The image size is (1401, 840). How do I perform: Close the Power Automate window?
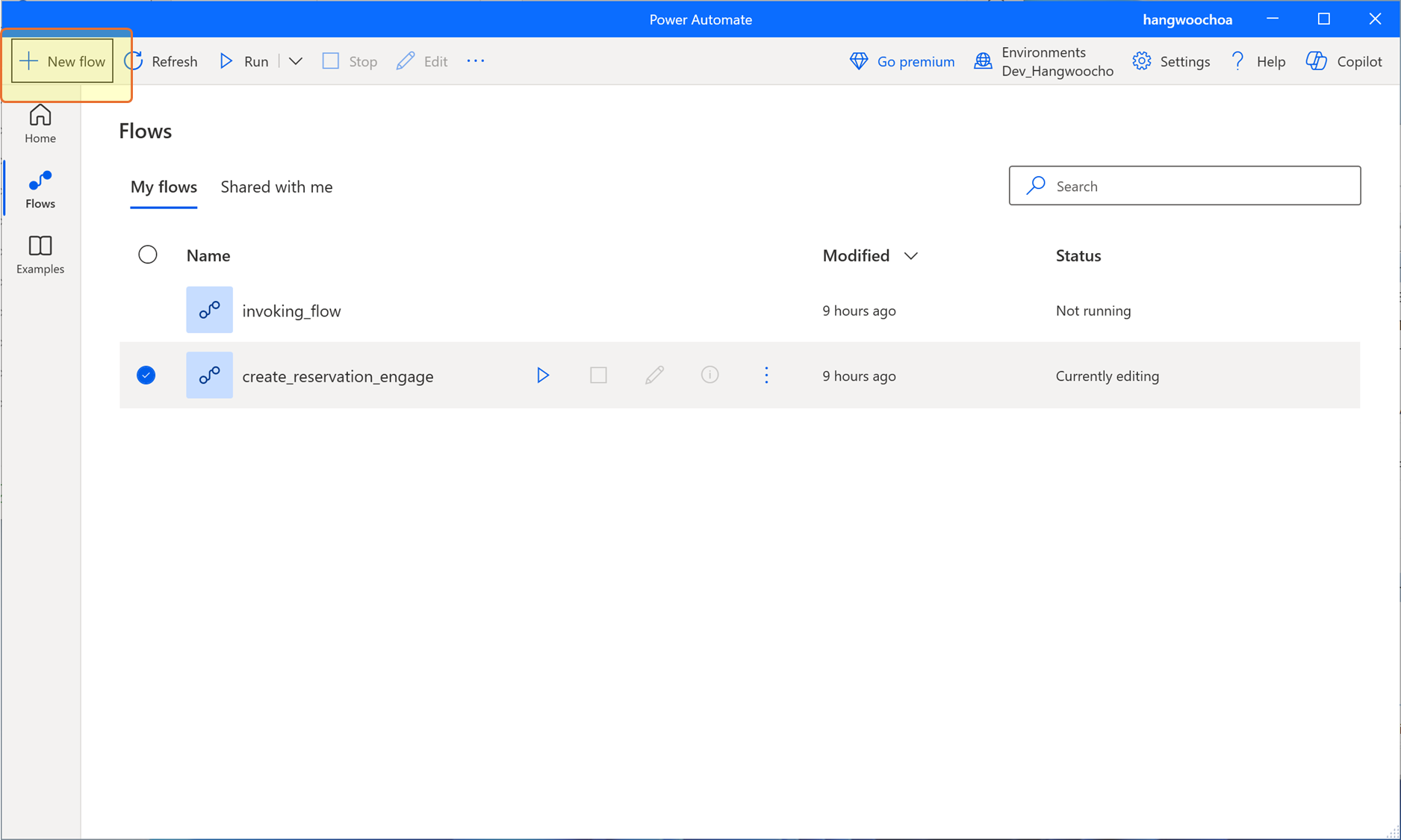[x=1375, y=19]
